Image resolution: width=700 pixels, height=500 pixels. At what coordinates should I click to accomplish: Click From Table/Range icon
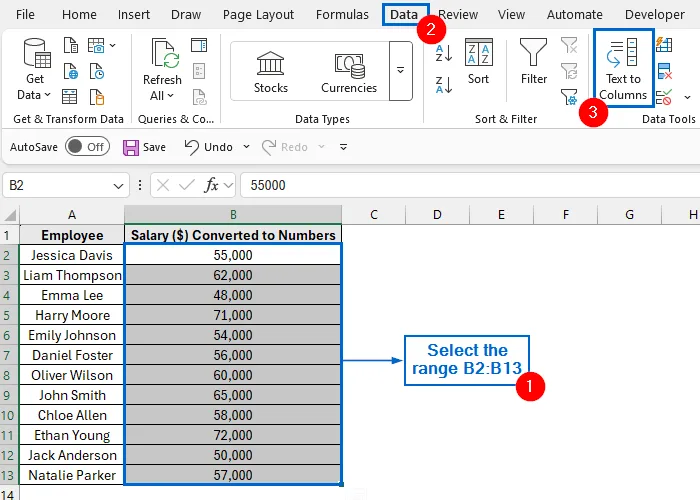coord(70,96)
